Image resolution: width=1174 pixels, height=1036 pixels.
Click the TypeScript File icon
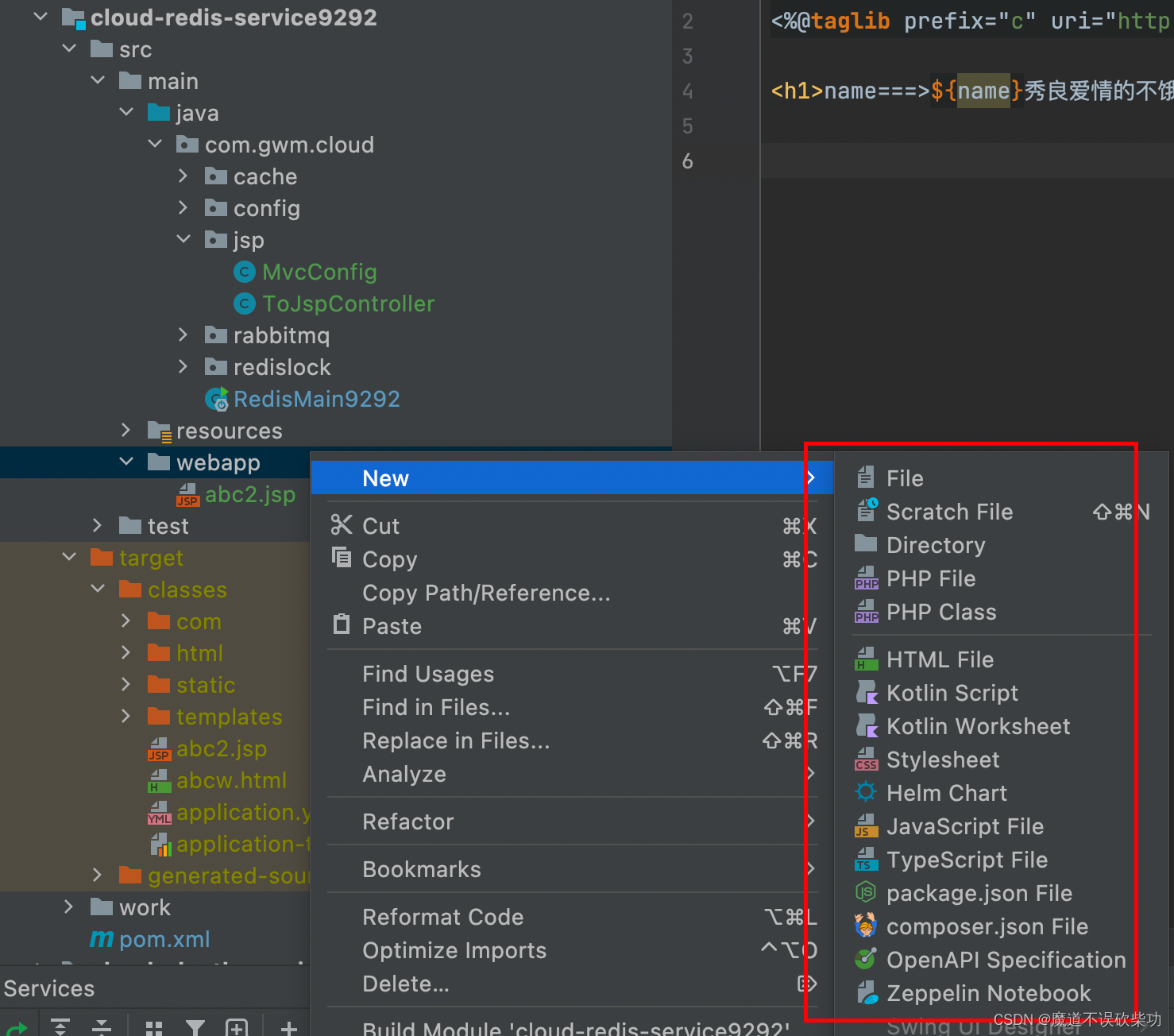click(x=867, y=859)
